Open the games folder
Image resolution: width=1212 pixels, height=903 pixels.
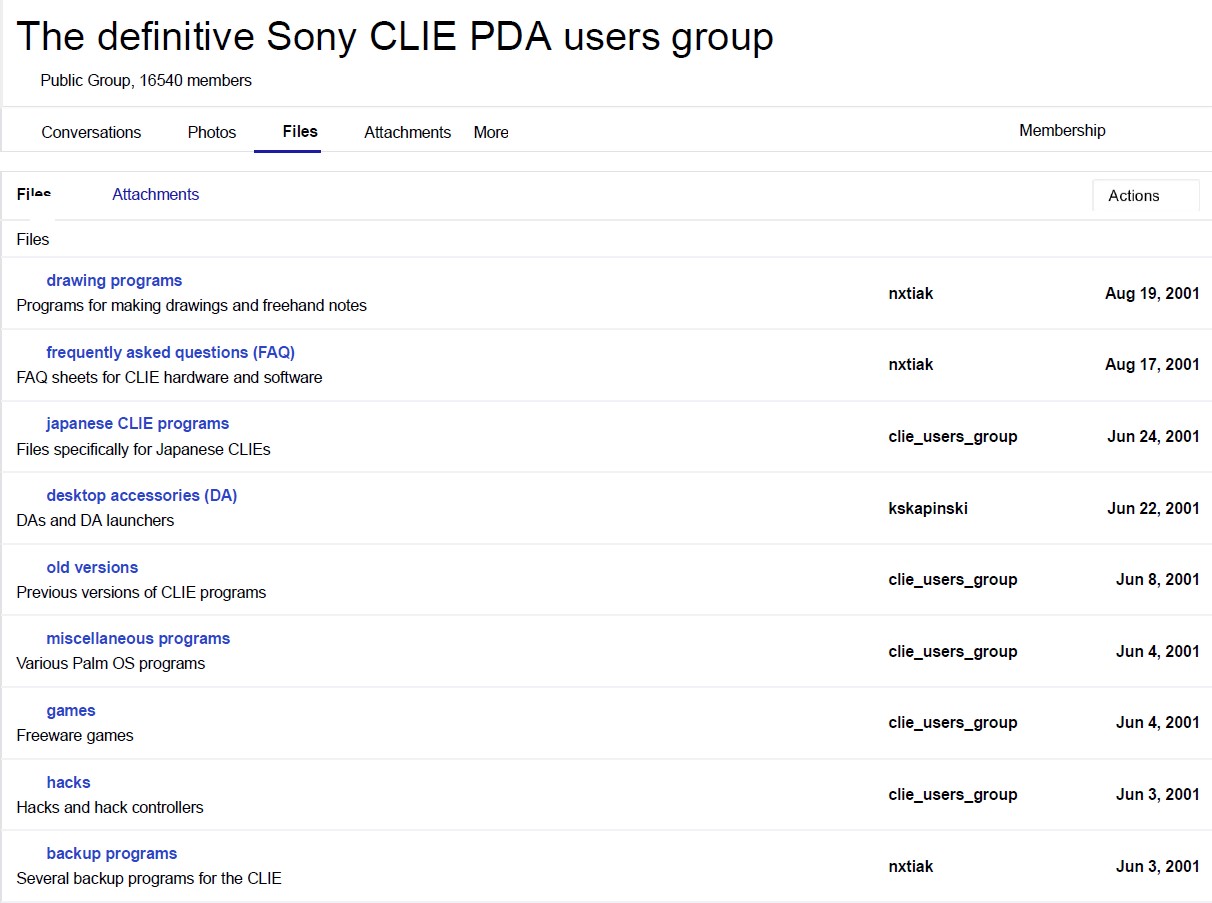tap(70, 710)
